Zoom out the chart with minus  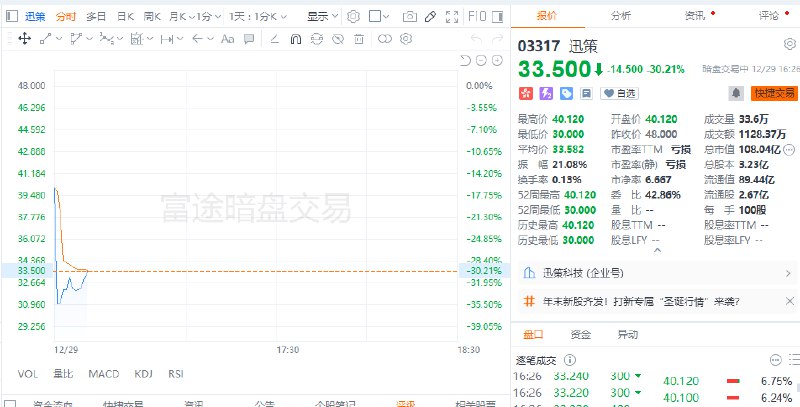[481, 61]
